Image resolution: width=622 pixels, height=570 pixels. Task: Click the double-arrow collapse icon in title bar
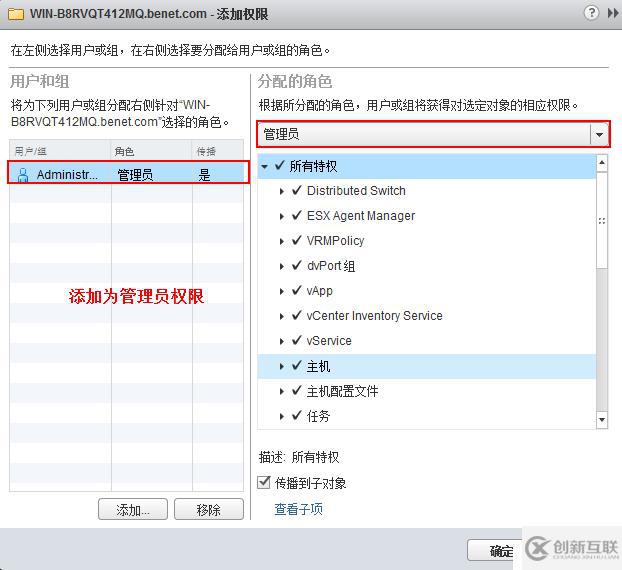point(613,13)
